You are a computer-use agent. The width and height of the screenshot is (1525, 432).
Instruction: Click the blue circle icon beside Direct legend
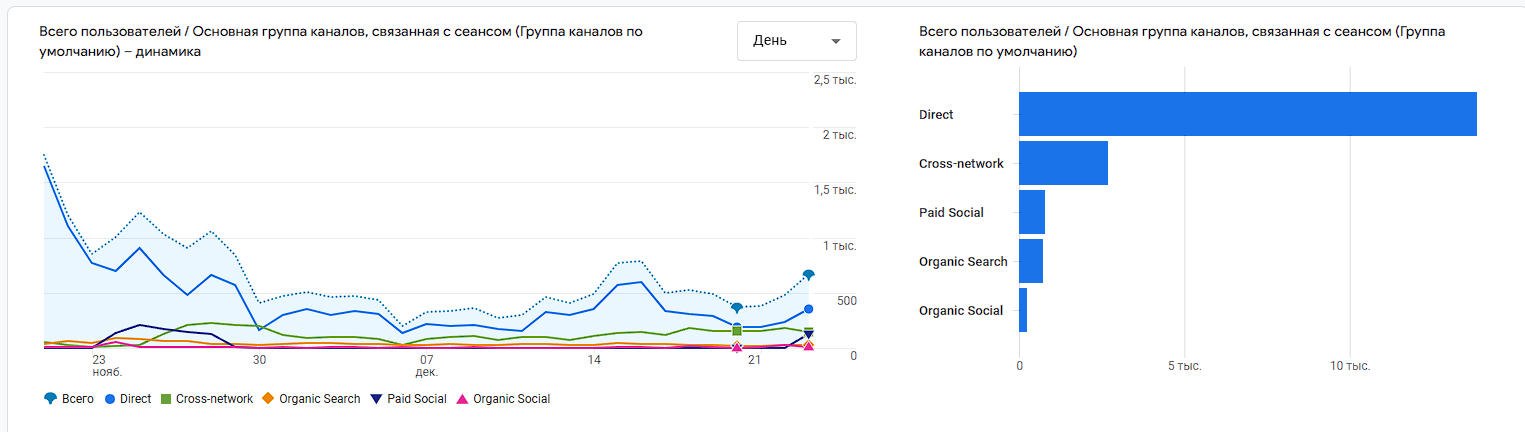click(109, 399)
